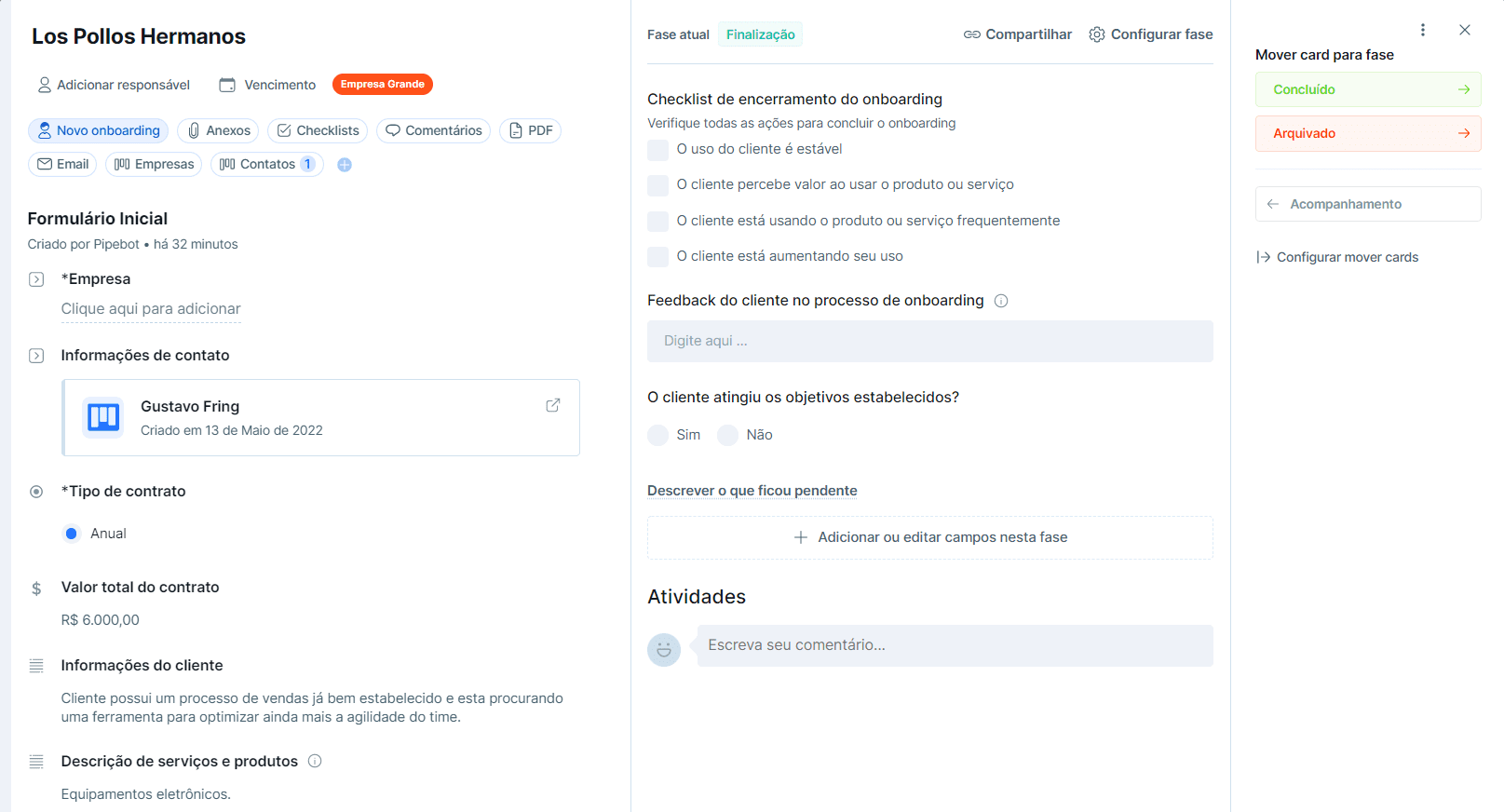Click Adicionar ou editar campos nesta fase
This screenshot has width=1504, height=812.
point(929,537)
